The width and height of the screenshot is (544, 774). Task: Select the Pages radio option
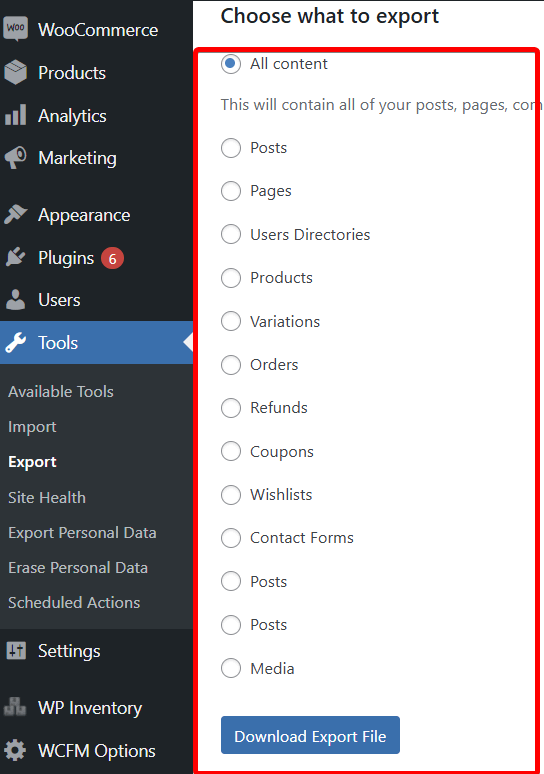point(231,191)
